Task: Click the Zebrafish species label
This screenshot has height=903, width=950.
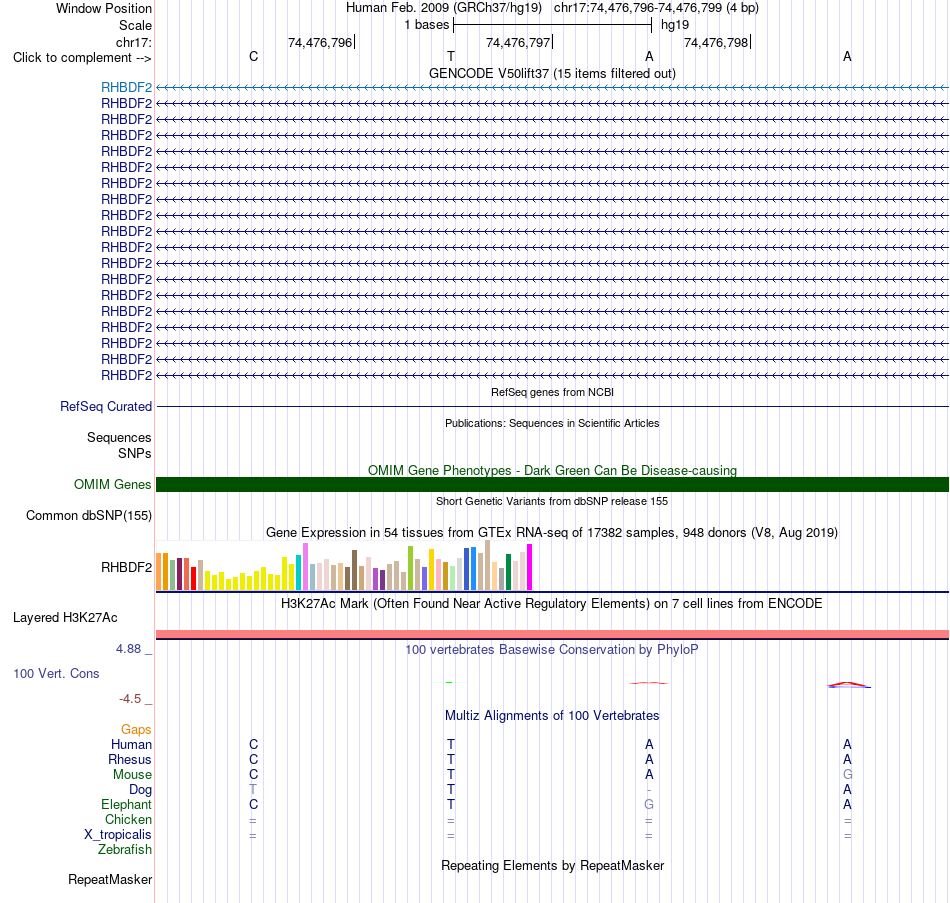Action: tap(125, 850)
